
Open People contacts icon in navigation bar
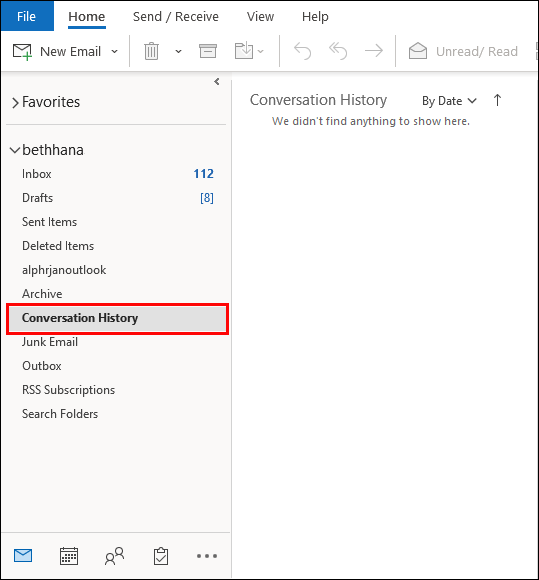coord(114,556)
